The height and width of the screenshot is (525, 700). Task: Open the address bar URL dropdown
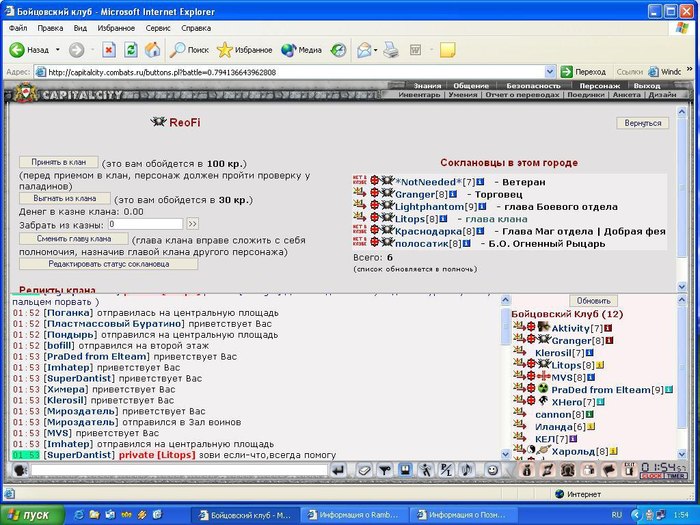click(x=550, y=72)
